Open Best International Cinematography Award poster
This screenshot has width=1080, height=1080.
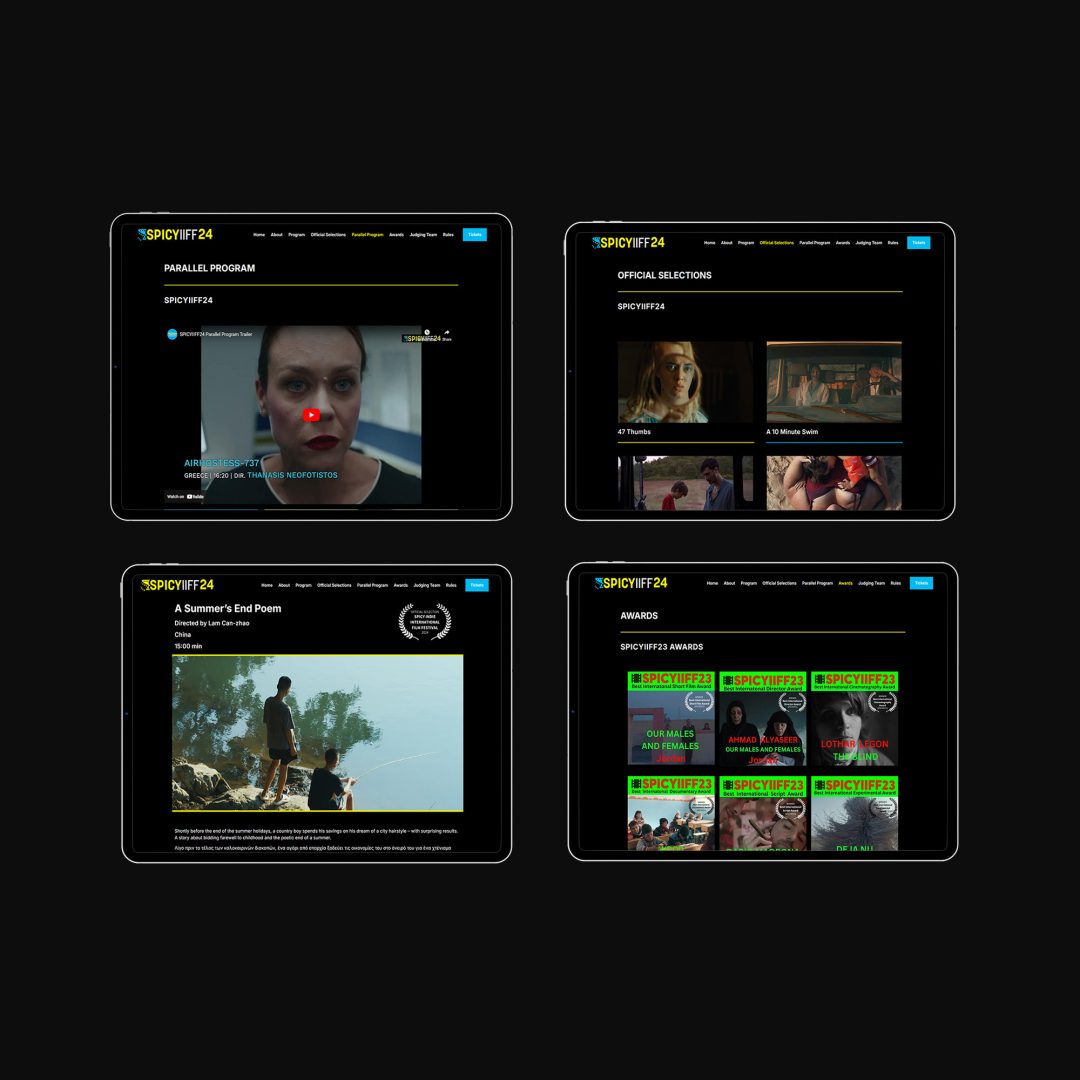[x=854, y=718]
